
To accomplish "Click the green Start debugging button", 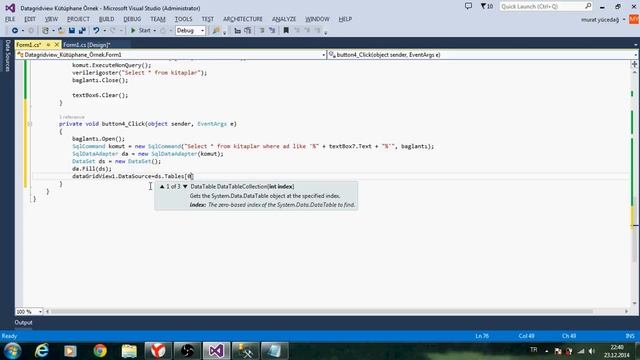I will [x=140, y=31].
